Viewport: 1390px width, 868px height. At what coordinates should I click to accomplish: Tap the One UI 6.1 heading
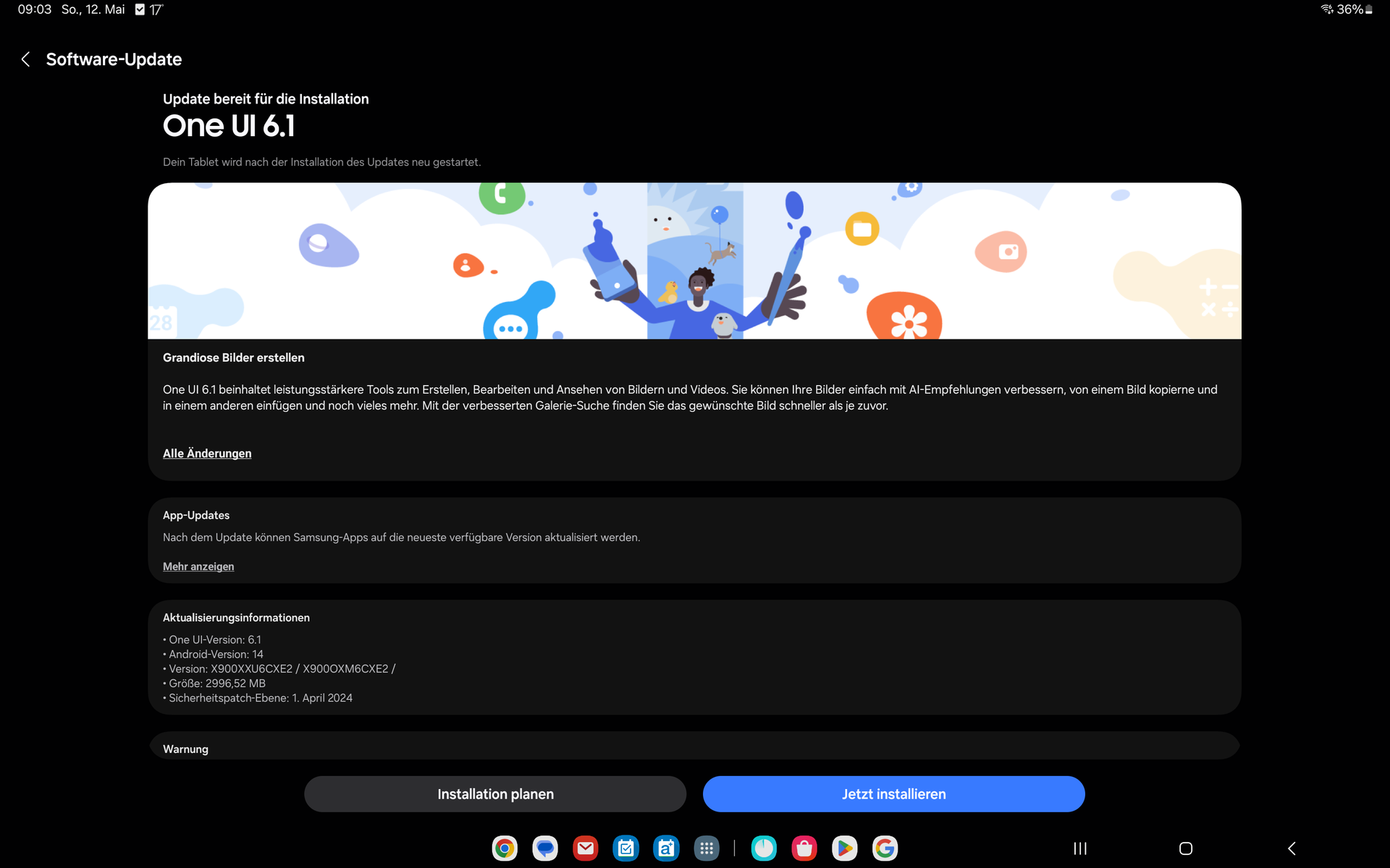point(229,126)
